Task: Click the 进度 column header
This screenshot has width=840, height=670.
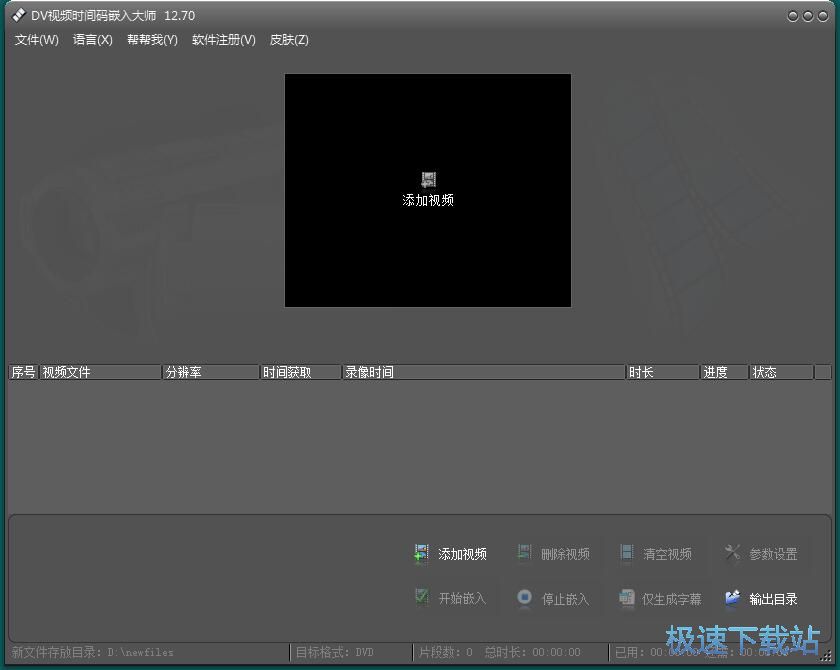Action: click(x=724, y=372)
